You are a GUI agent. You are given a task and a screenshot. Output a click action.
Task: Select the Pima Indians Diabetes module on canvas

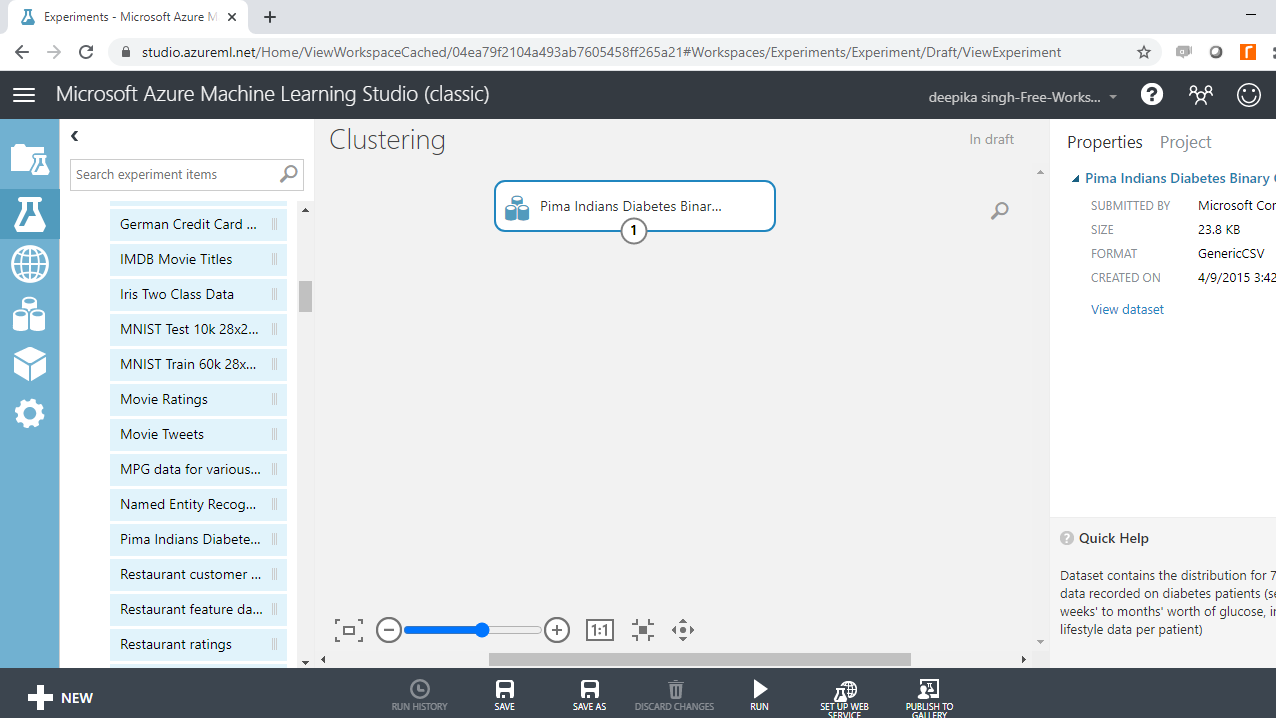point(635,206)
